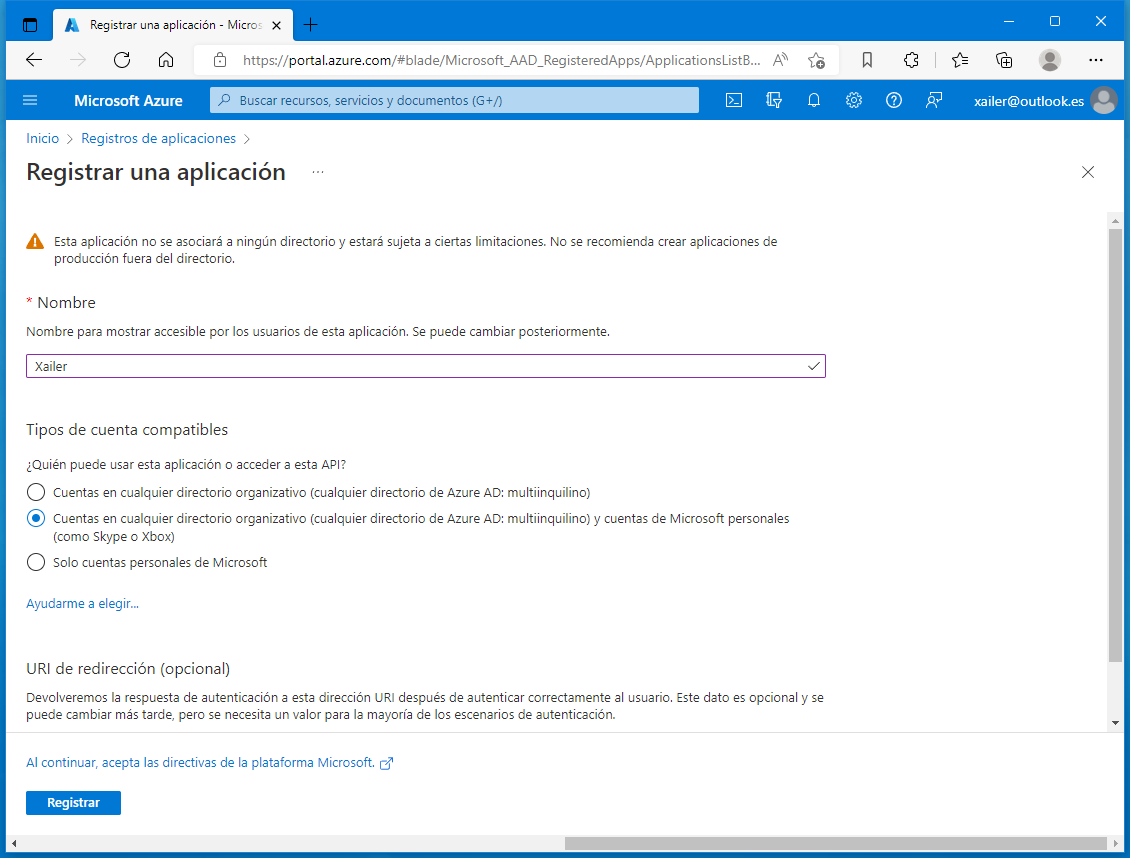The width and height of the screenshot is (1130, 858).
Task: Open Cloud Shell from the Azure header
Action: click(x=734, y=100)
